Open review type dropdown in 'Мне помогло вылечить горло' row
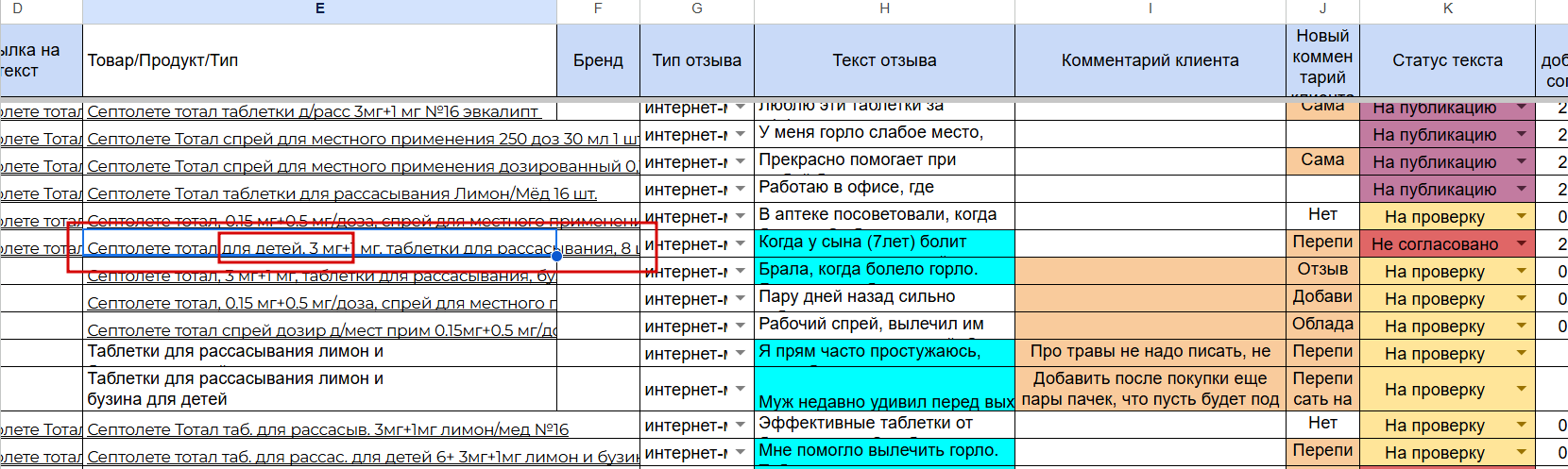Image resolution: width=1568 pixels, height=469 pixels. click(741, 453)
